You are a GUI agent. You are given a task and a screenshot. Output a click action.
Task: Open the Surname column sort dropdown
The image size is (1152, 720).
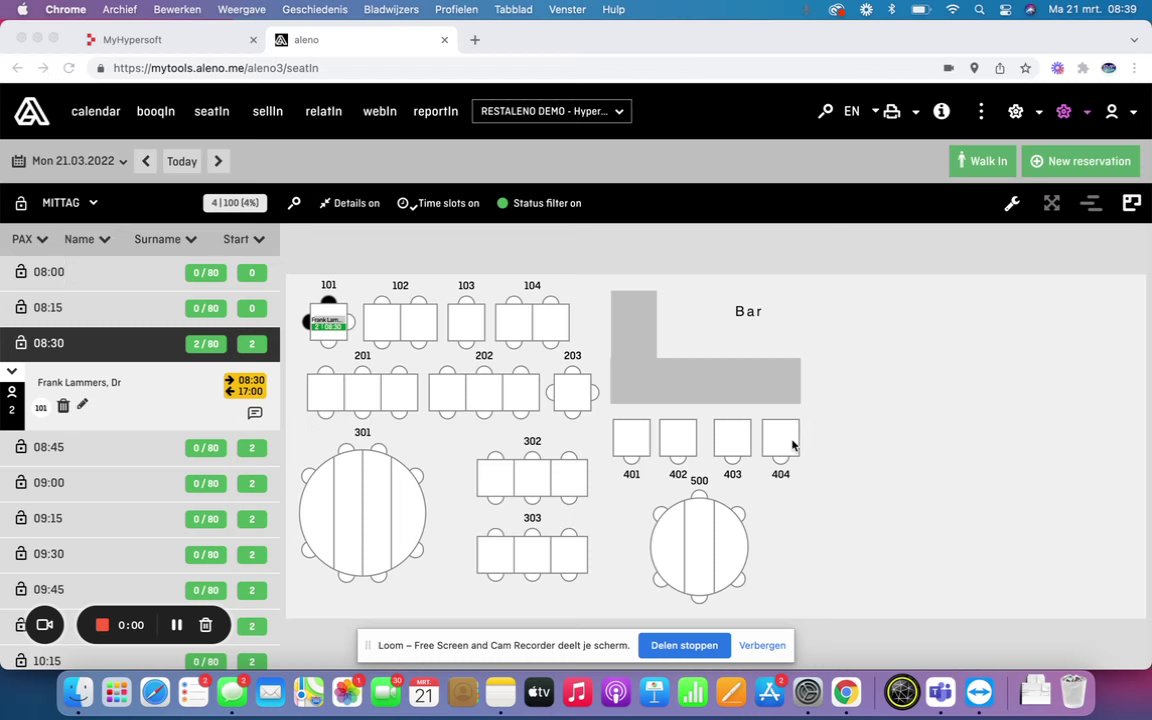(x=165, y=240)
